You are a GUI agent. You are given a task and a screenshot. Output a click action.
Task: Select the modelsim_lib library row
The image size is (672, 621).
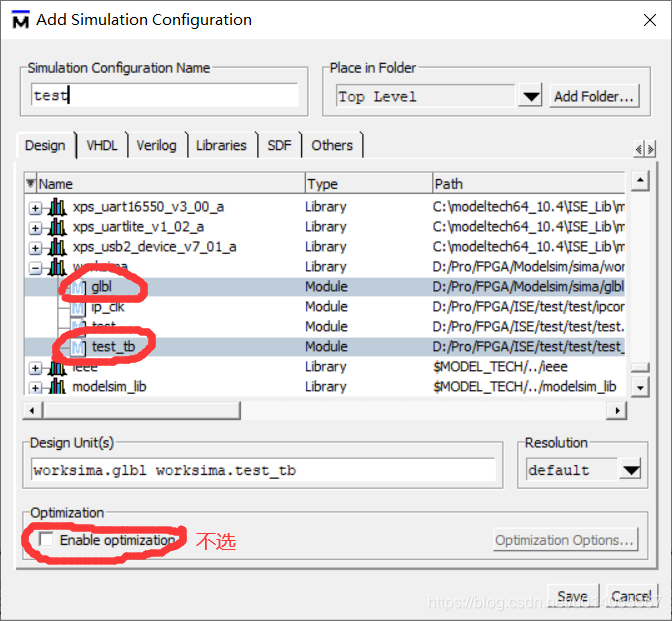point(325,387)
